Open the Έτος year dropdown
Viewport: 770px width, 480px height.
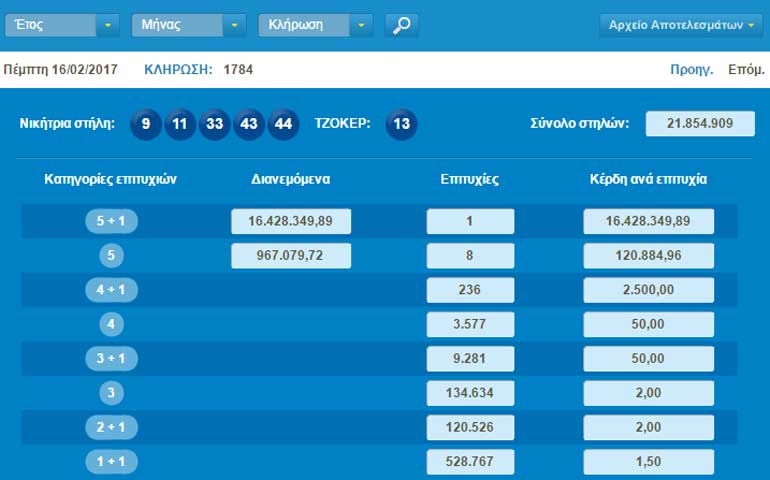pyautogui.click(x=61, y=25)
